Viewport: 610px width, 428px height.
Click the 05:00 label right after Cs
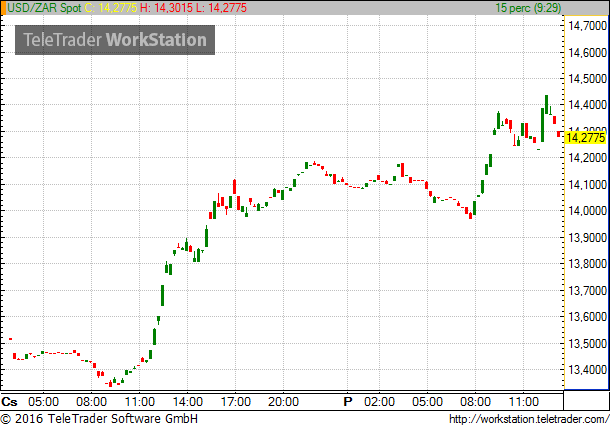pyautogui.click(x=43, y=401)
